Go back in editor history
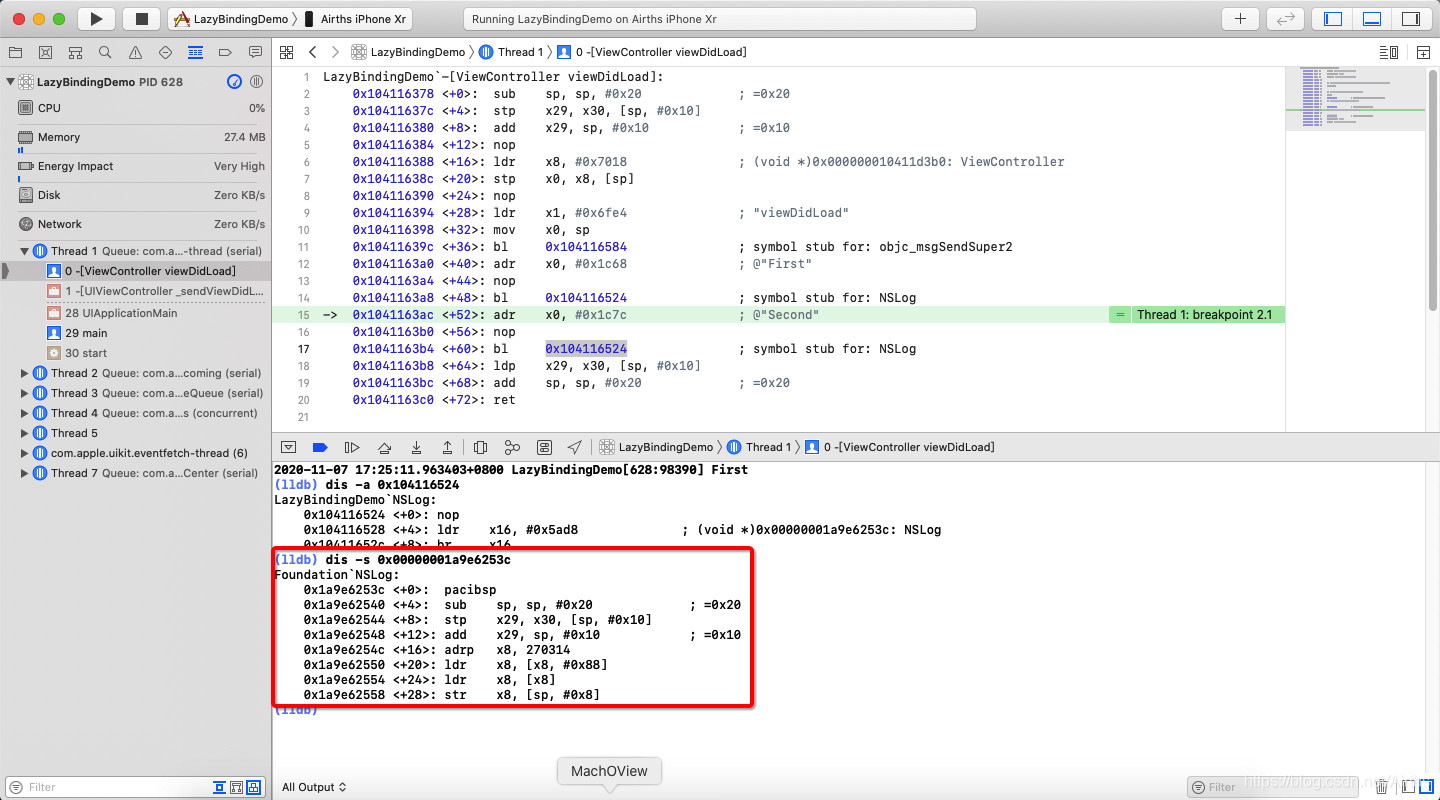Image resolution: width=1440 pixels, height=800 pixels. (x=313, y=52)
